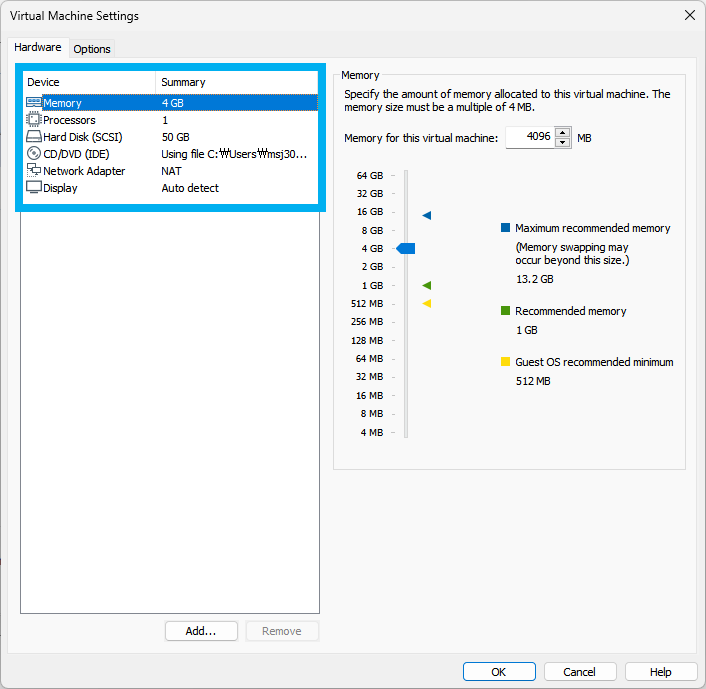
Task: Click the 64 MB slider label
Action: click(x=369, y=358)
